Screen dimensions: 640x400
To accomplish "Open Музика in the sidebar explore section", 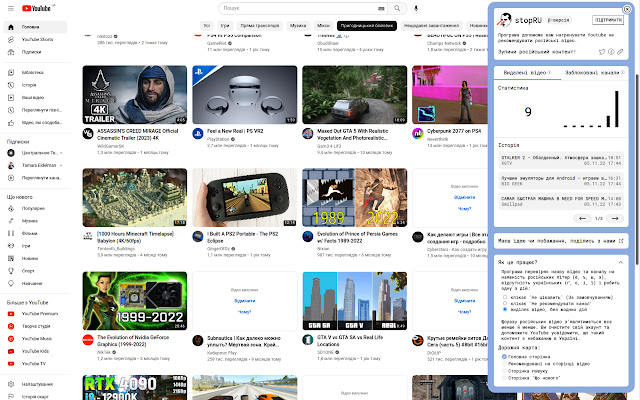I will (x=35, y=221).
